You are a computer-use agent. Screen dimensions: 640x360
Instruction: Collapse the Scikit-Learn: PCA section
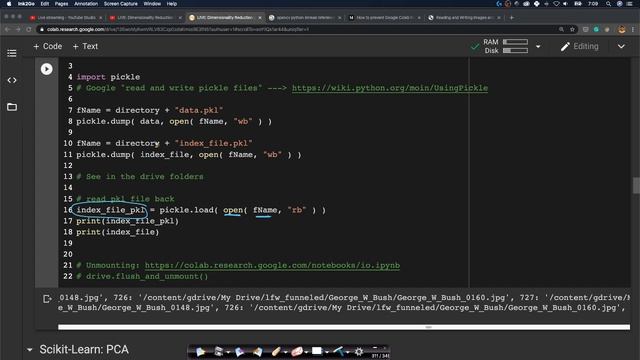(29, 350)
